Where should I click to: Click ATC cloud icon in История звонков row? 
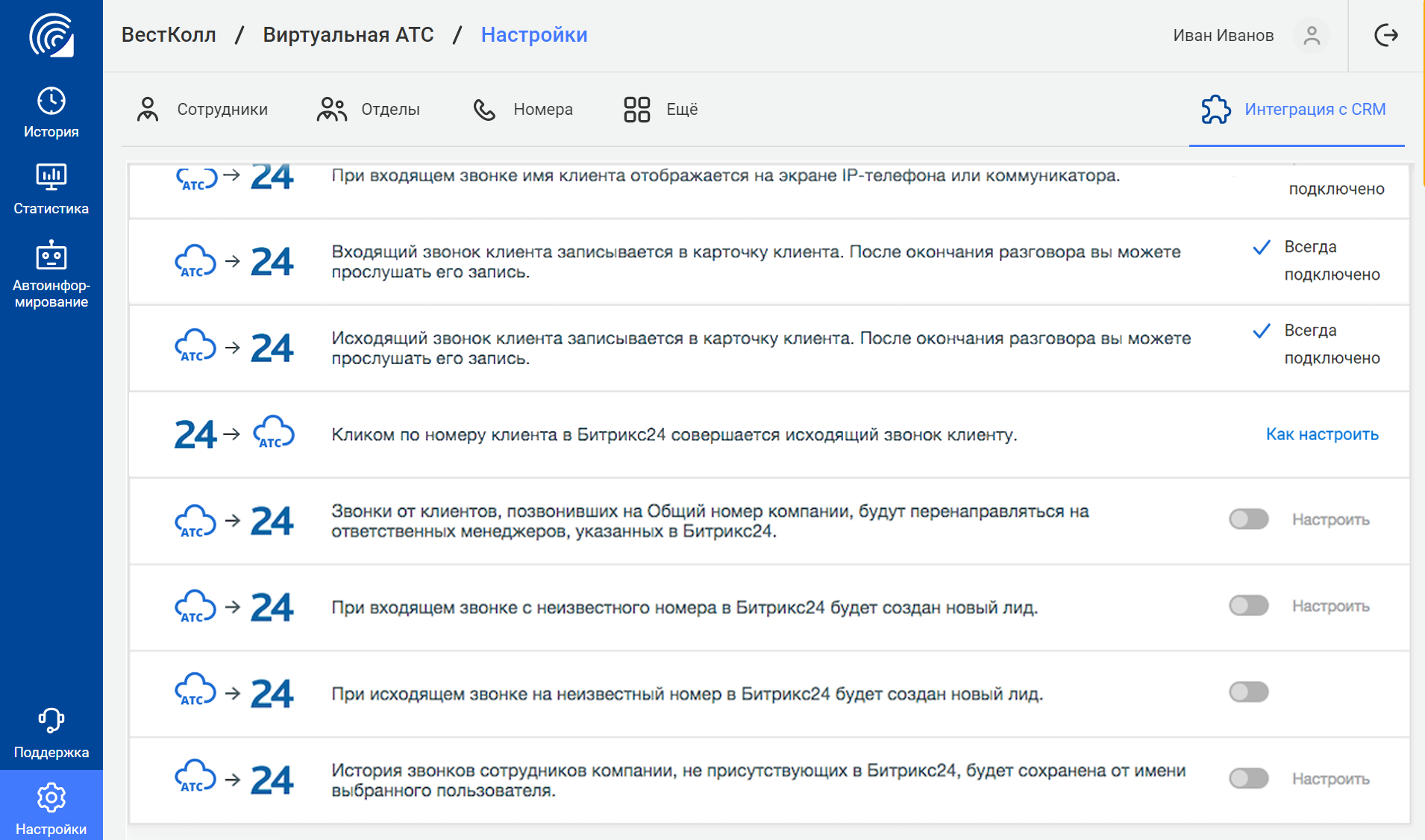195,777
